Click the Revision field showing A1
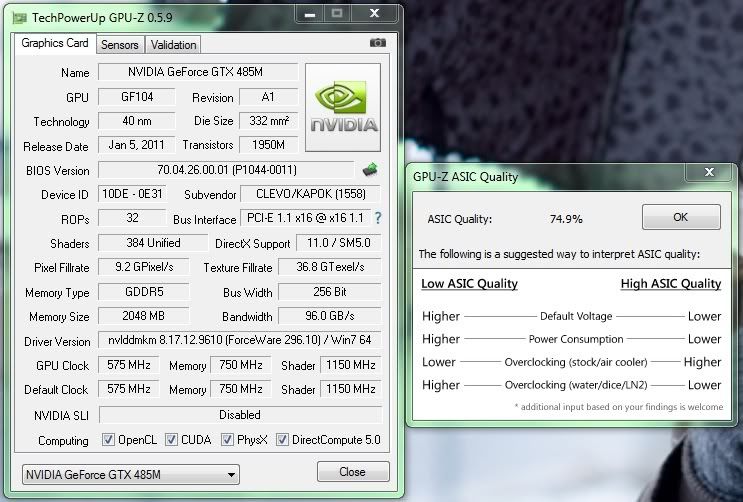Screen dimensions: 743x502 (269, 97)
